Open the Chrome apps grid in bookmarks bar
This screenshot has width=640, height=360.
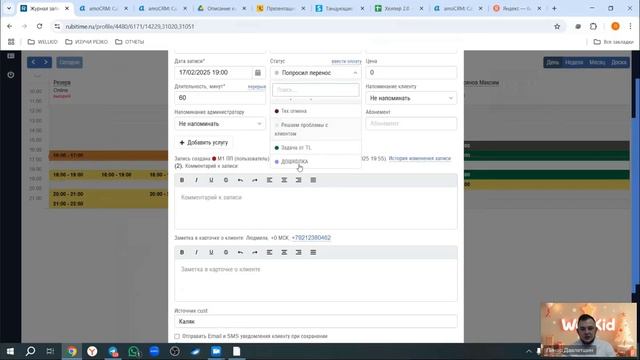(x=11, y=42)
